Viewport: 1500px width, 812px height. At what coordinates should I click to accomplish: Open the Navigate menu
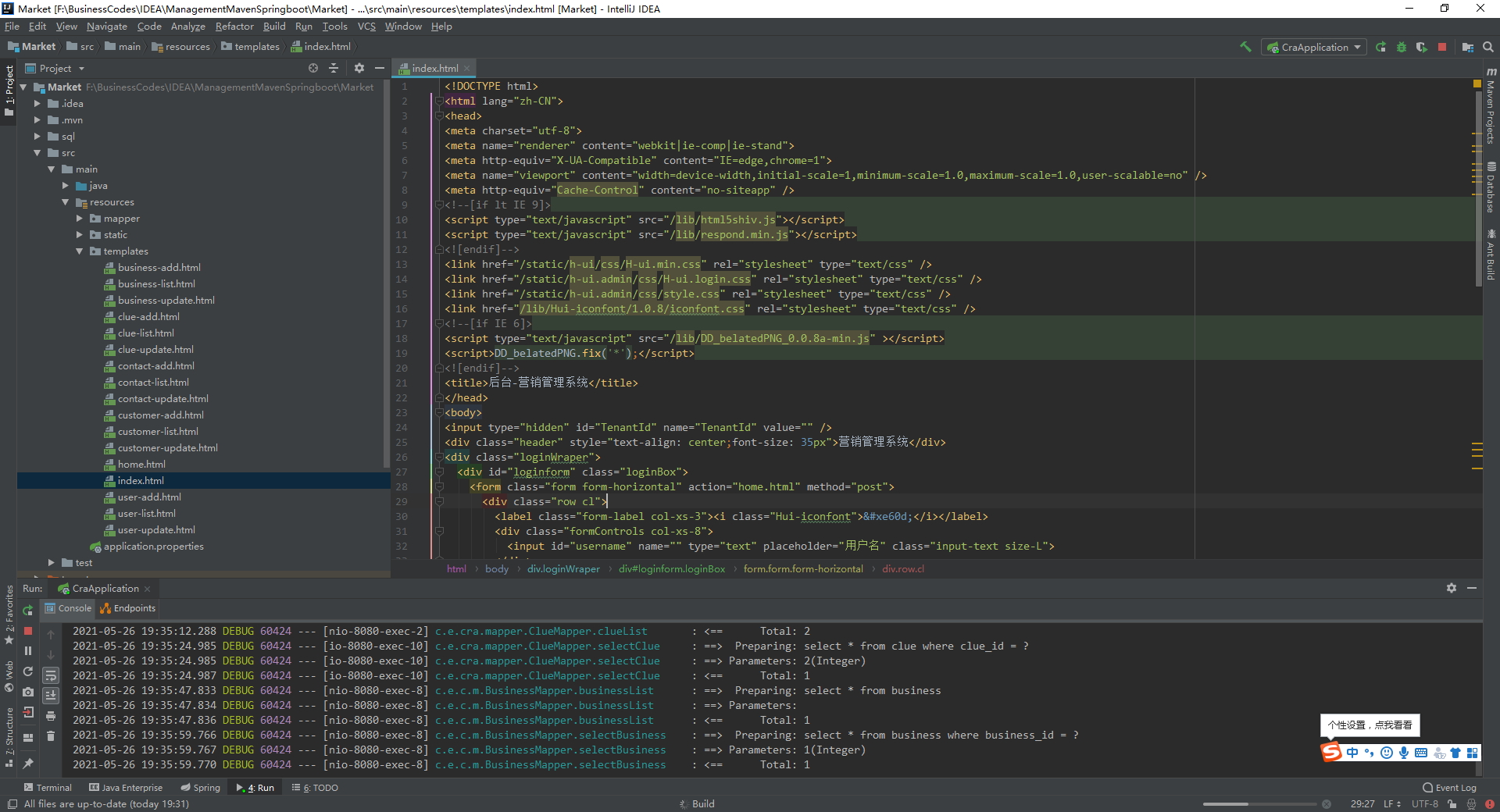point(107,26)
